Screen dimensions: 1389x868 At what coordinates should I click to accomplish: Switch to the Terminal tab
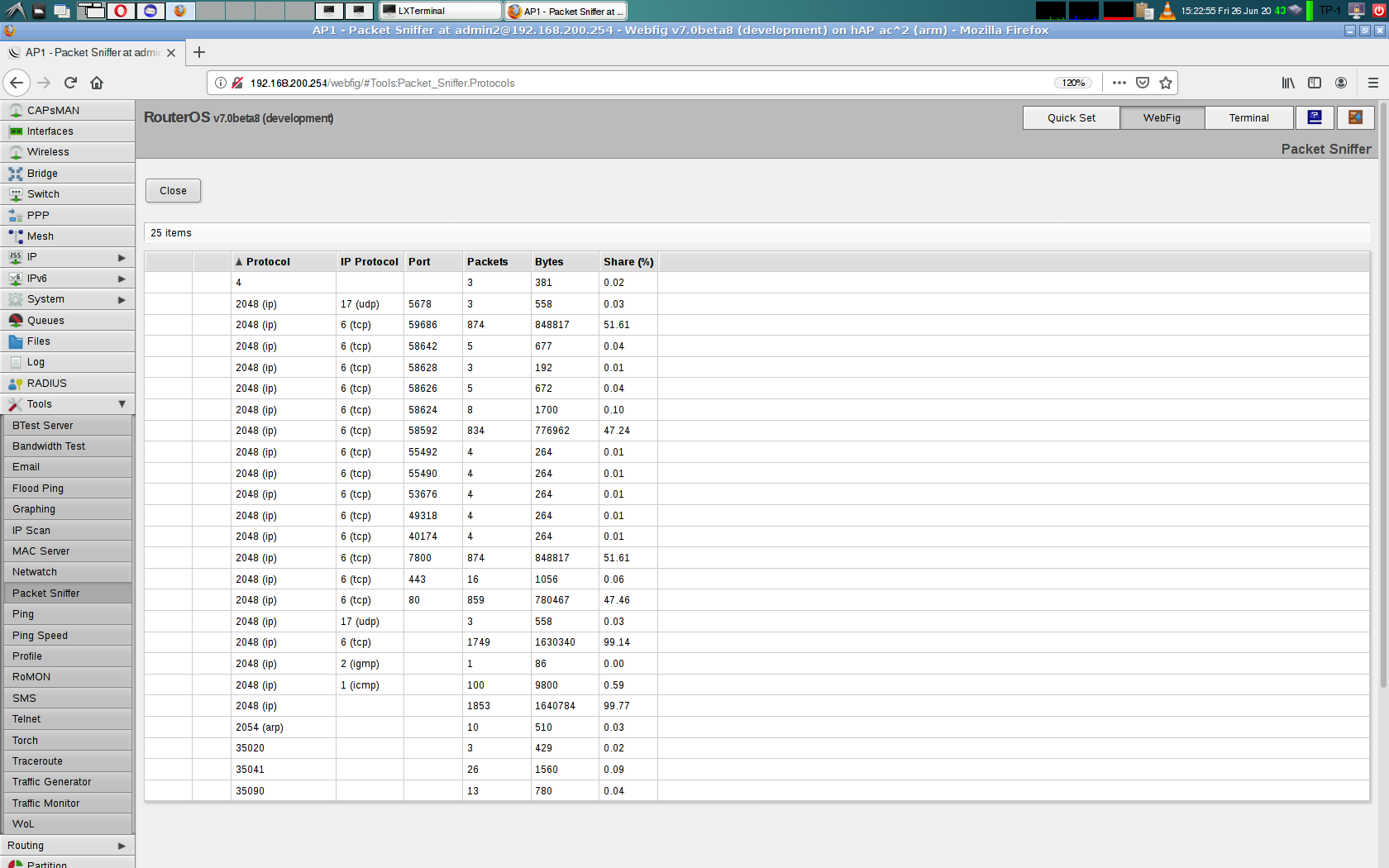(1248, 117)
